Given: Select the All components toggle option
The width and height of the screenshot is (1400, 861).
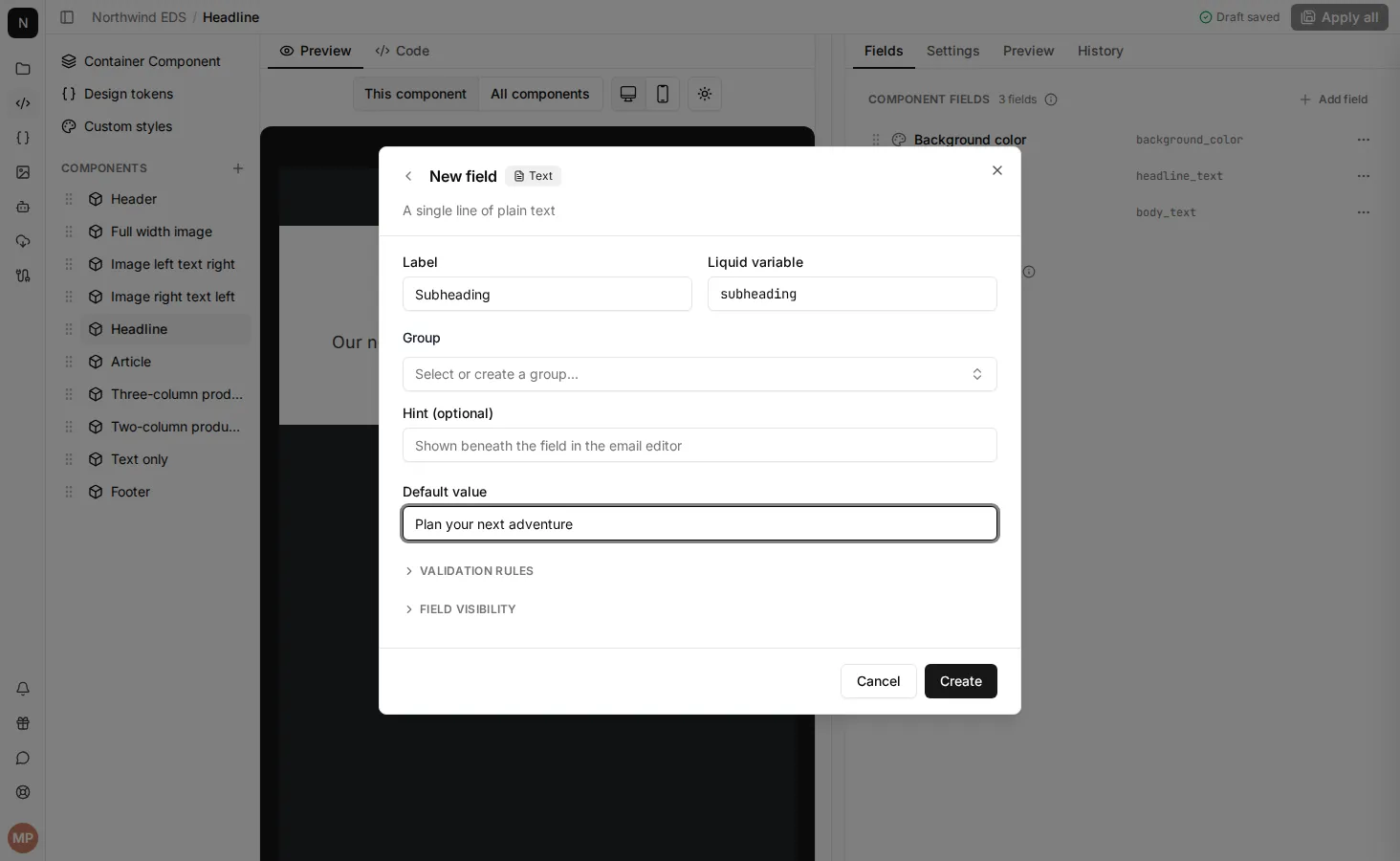Looking at the screenshot, I should click(x=540, y=94).
